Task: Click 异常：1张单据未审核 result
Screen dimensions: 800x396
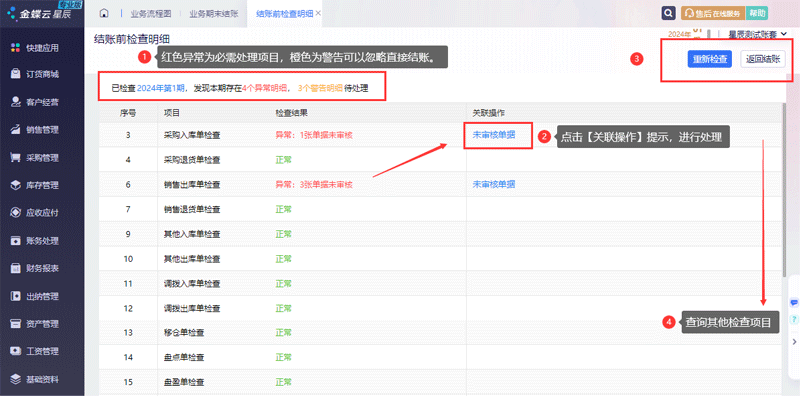Action: pyautogui.click(x=314, y=135)
